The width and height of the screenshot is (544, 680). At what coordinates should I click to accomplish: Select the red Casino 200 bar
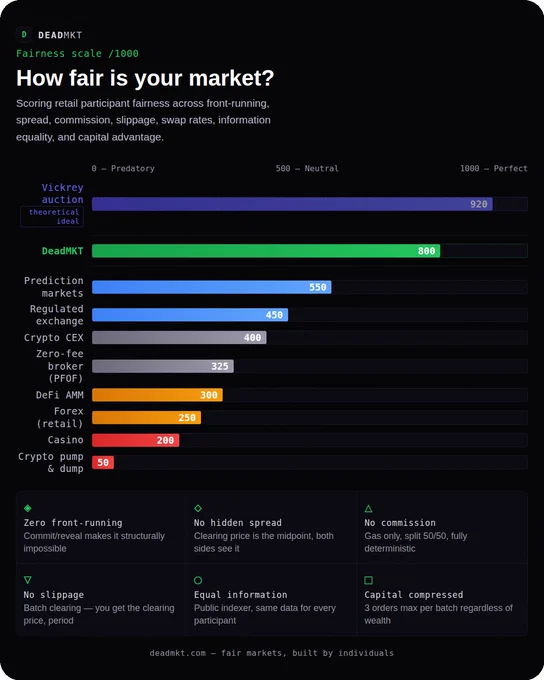[135, 440]
